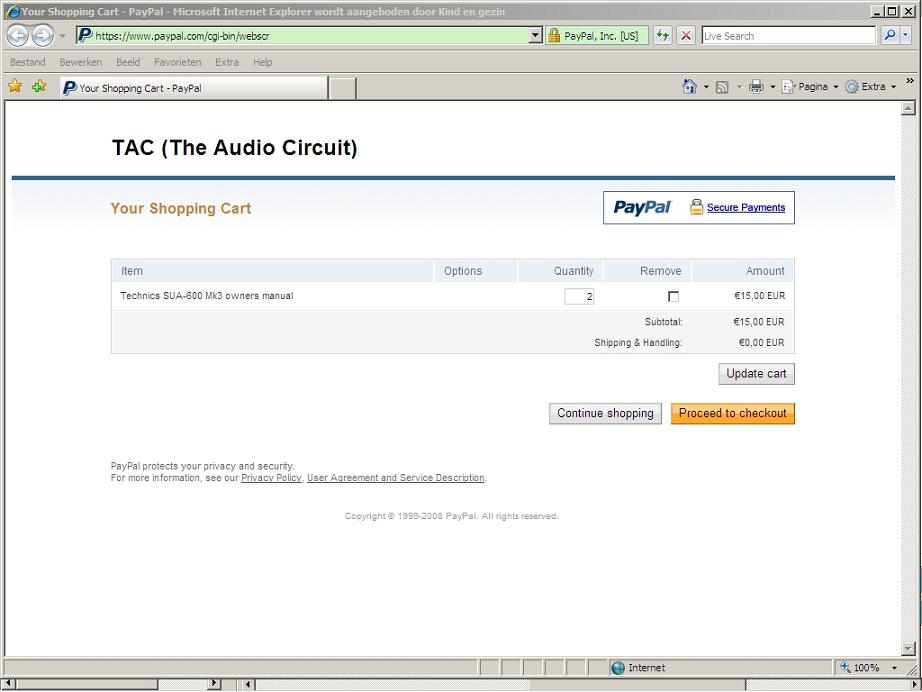Screen dimensions: 922x692
Task: Click the Add to Favorites star-plus icon
Action: 39,86
